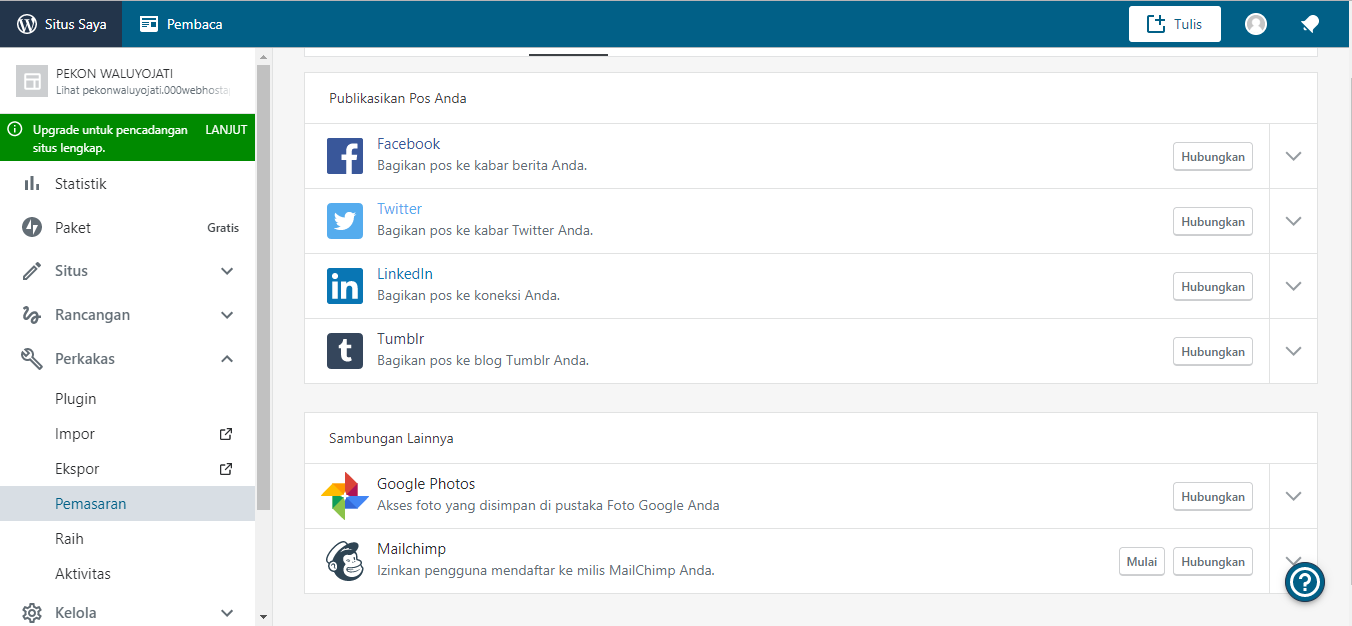Open the Pembaca reader
This screenshot has width=1352, height=626.
[181, 24]
